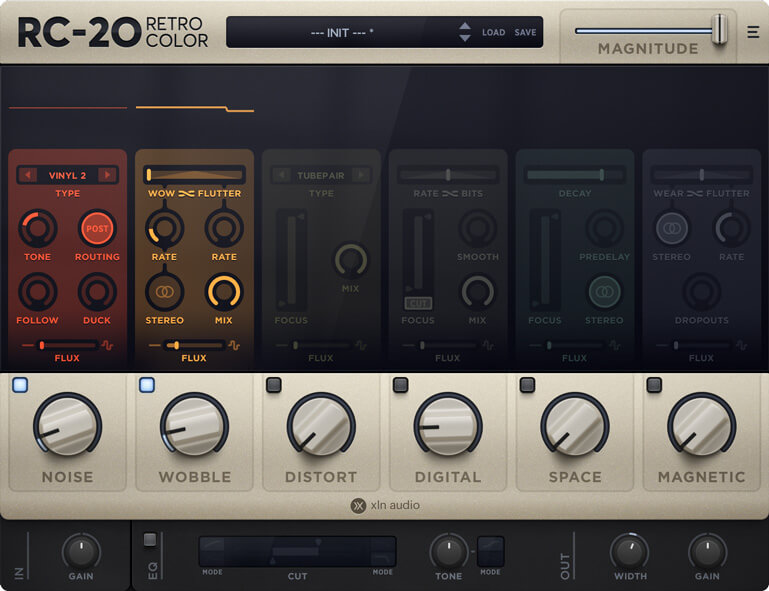
Task: Click the Space Predelay knob
Action: click(604, 228)
